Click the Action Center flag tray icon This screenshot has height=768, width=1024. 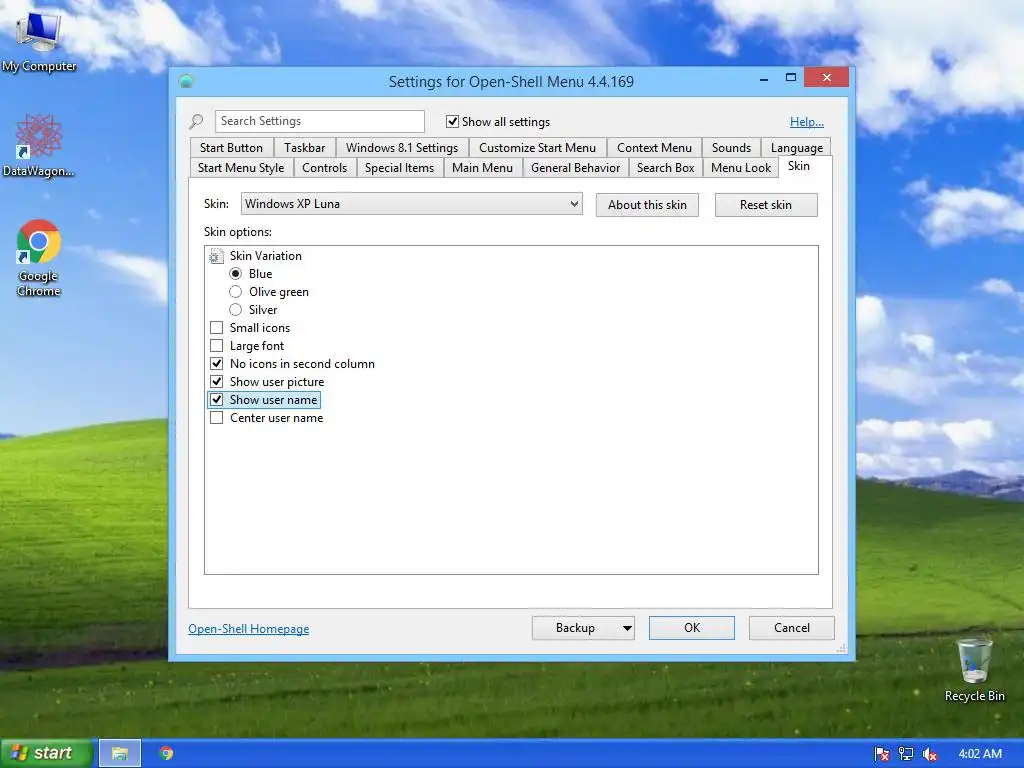pyautogui.click(x=882, y=754)
